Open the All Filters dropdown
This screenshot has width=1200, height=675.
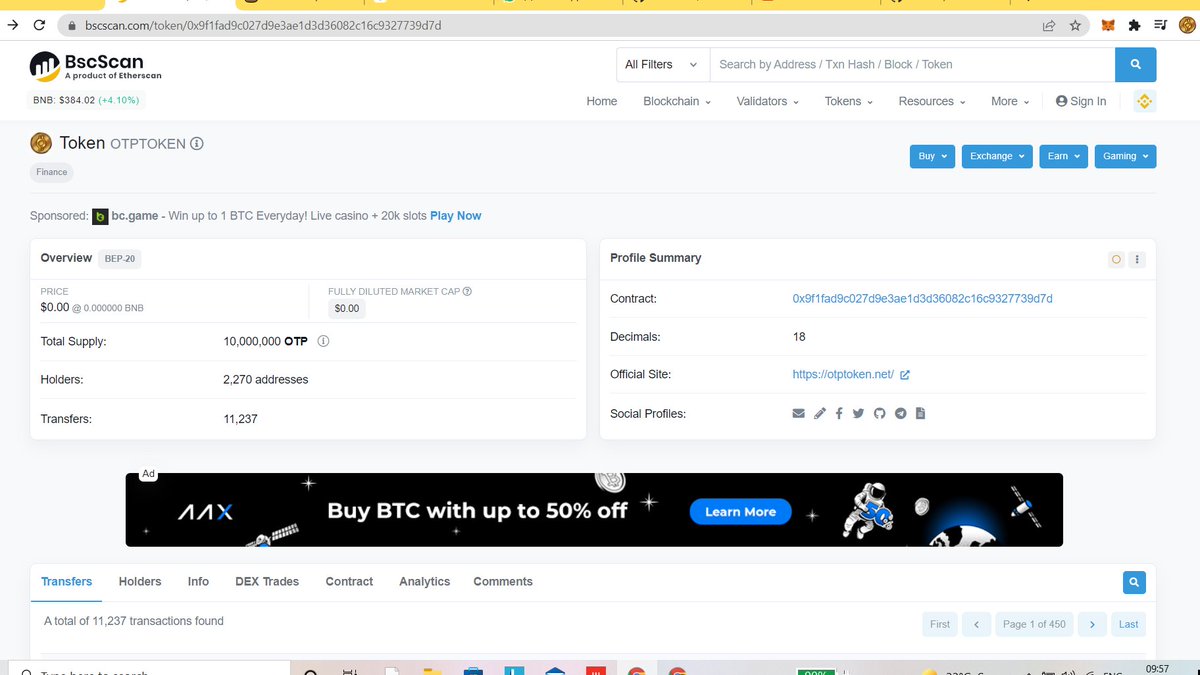pyautogui.click(x=661, y=64)
